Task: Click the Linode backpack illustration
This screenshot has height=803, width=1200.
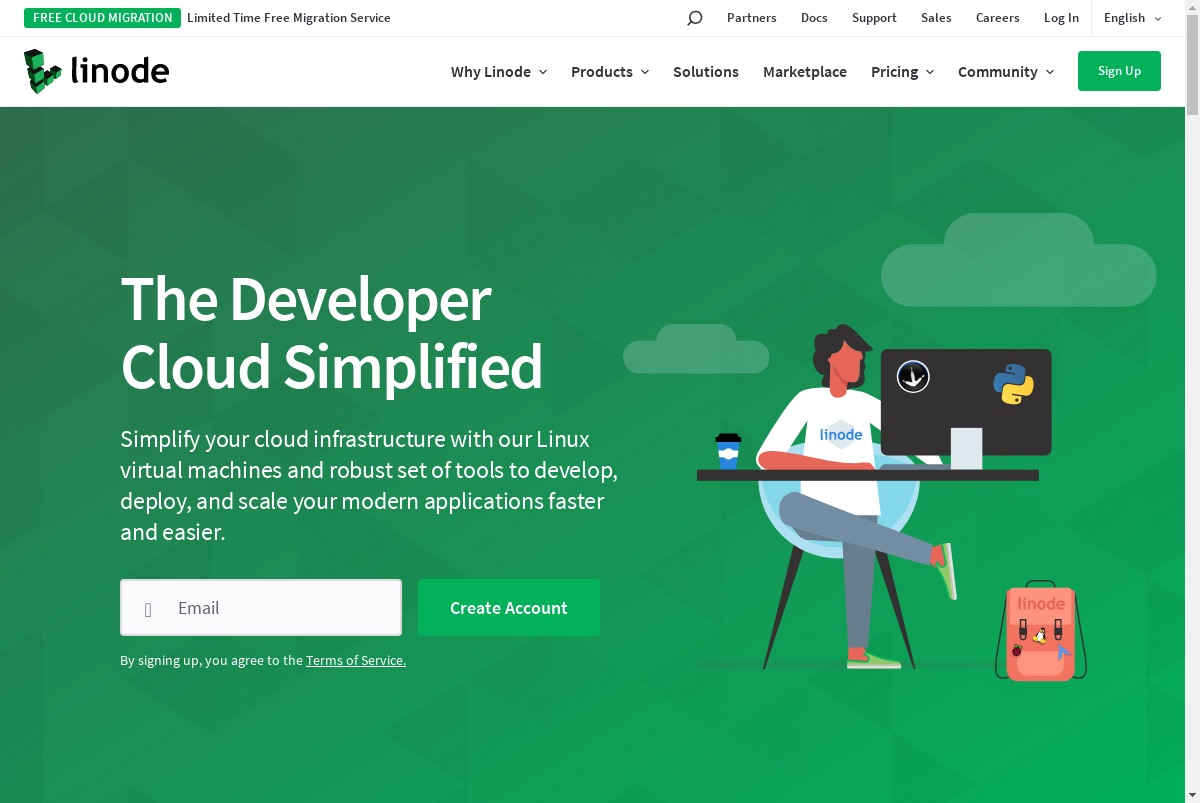Action: pos(1041,632)
